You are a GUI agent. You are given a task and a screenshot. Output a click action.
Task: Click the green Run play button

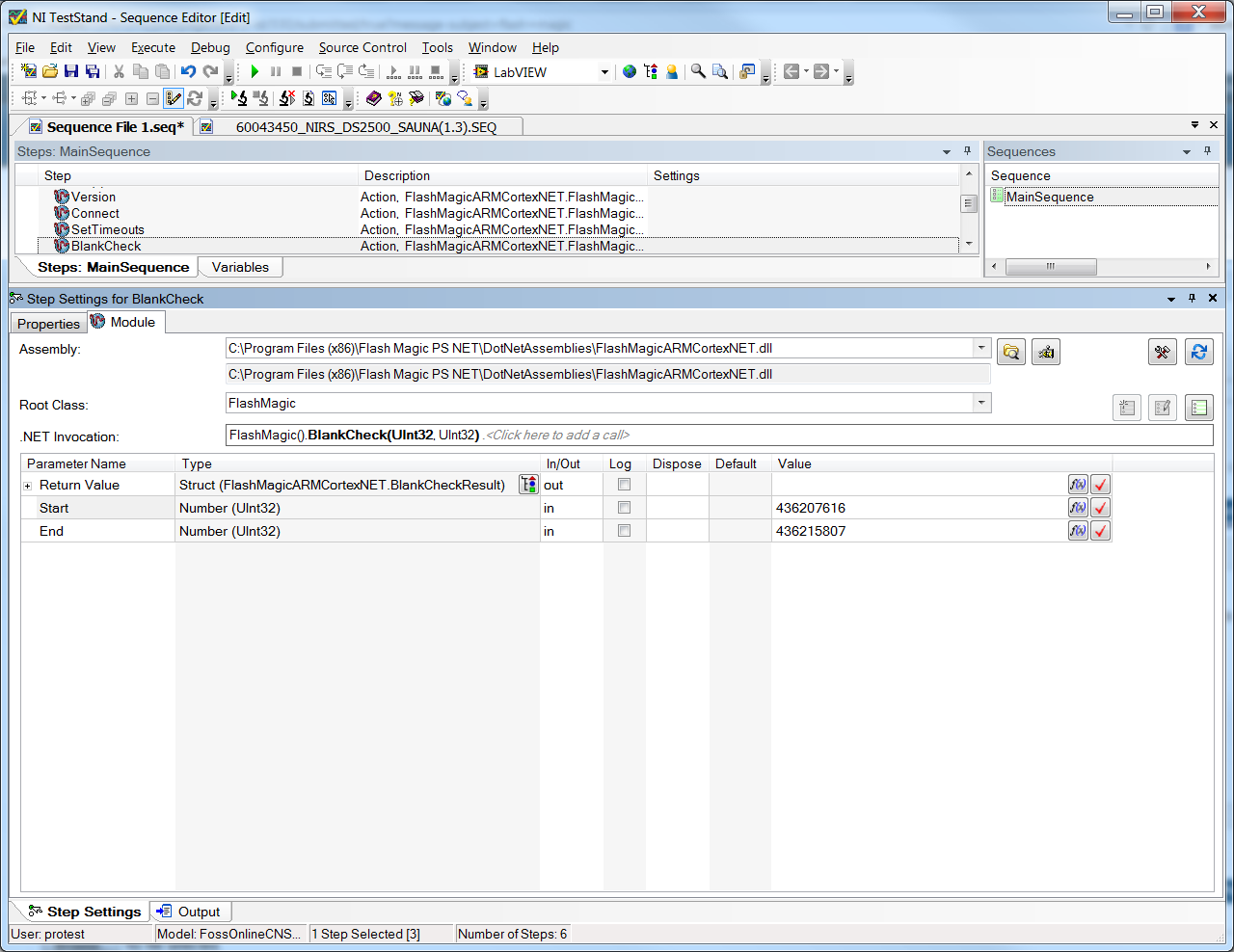[x=255, y=71]
